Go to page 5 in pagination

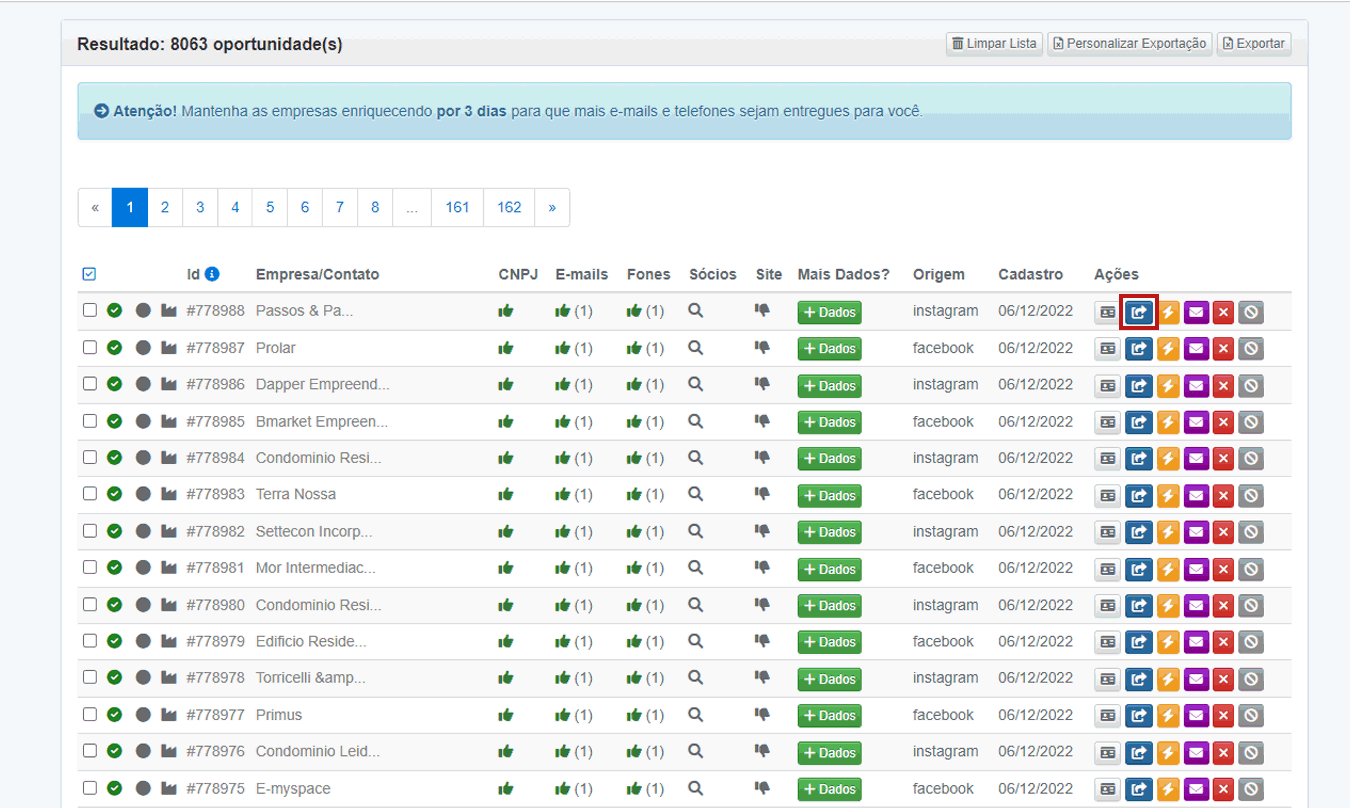click(x=270, y=207)
